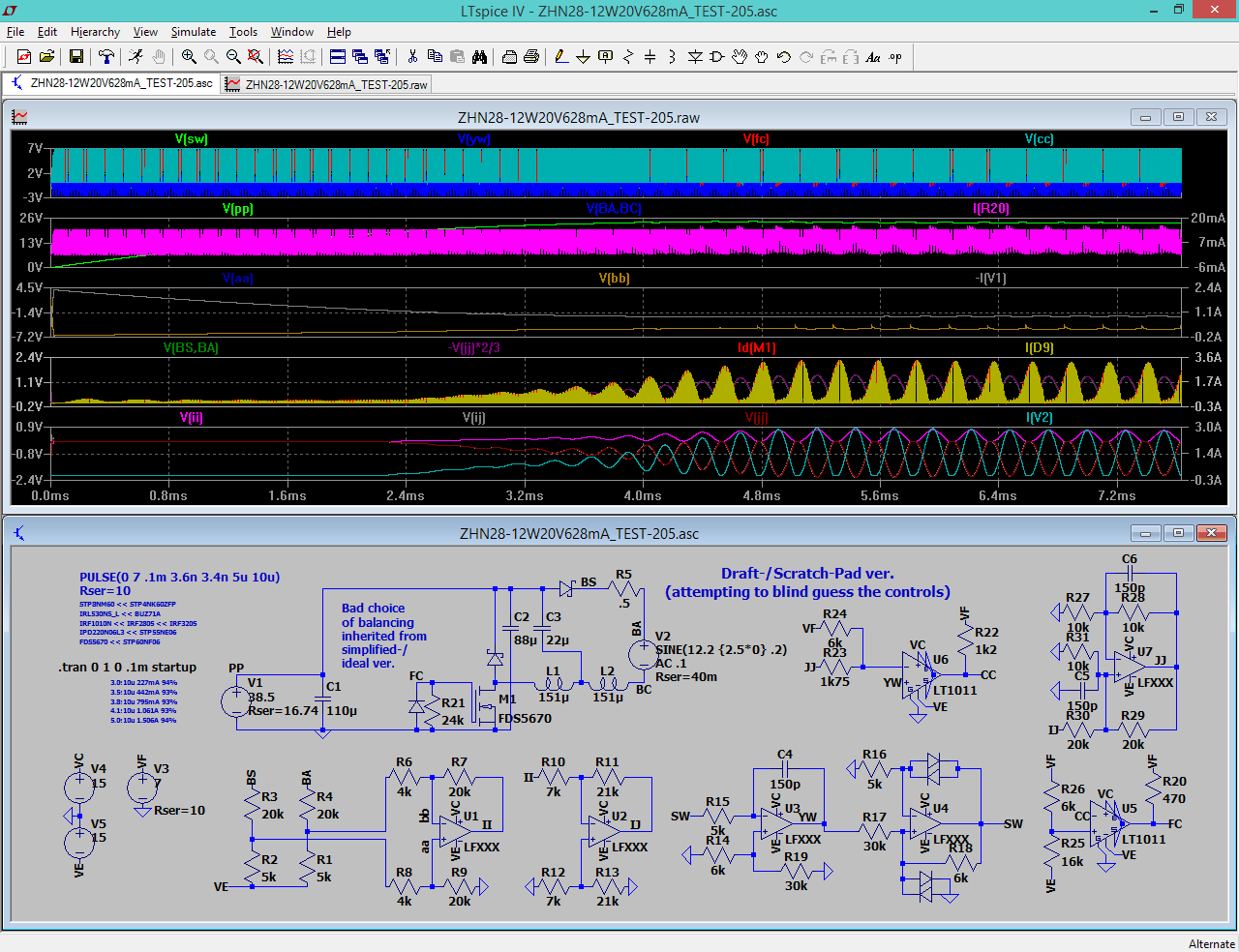Screen dimensions: 1239x952
Task: Click the Cascade windows icon
Action: point(360,57)
